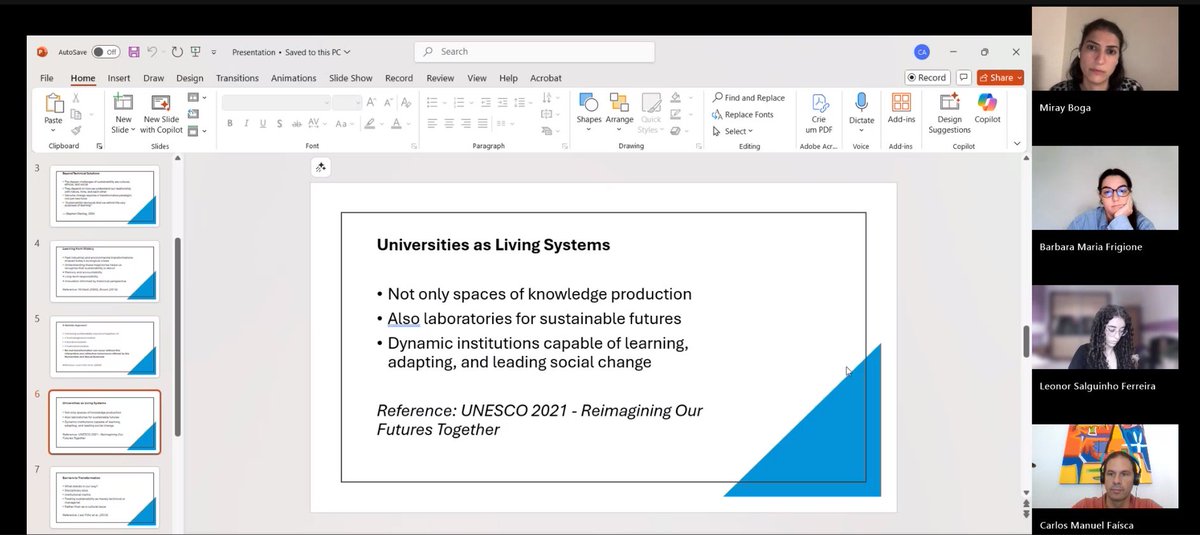Click the Share button

click(x=1001, y=78)
